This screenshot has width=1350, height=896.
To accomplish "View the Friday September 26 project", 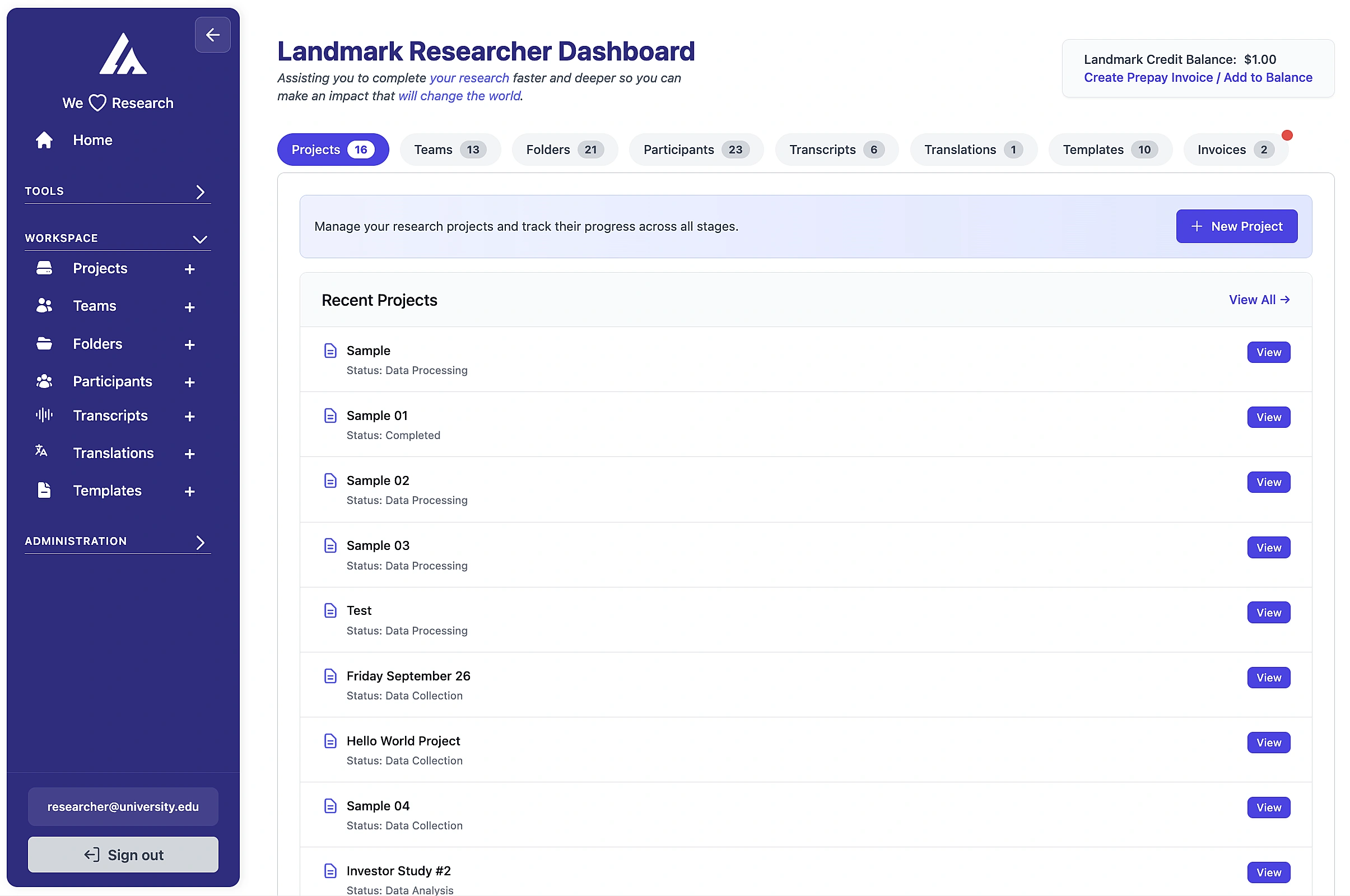I will point(1268,678).
